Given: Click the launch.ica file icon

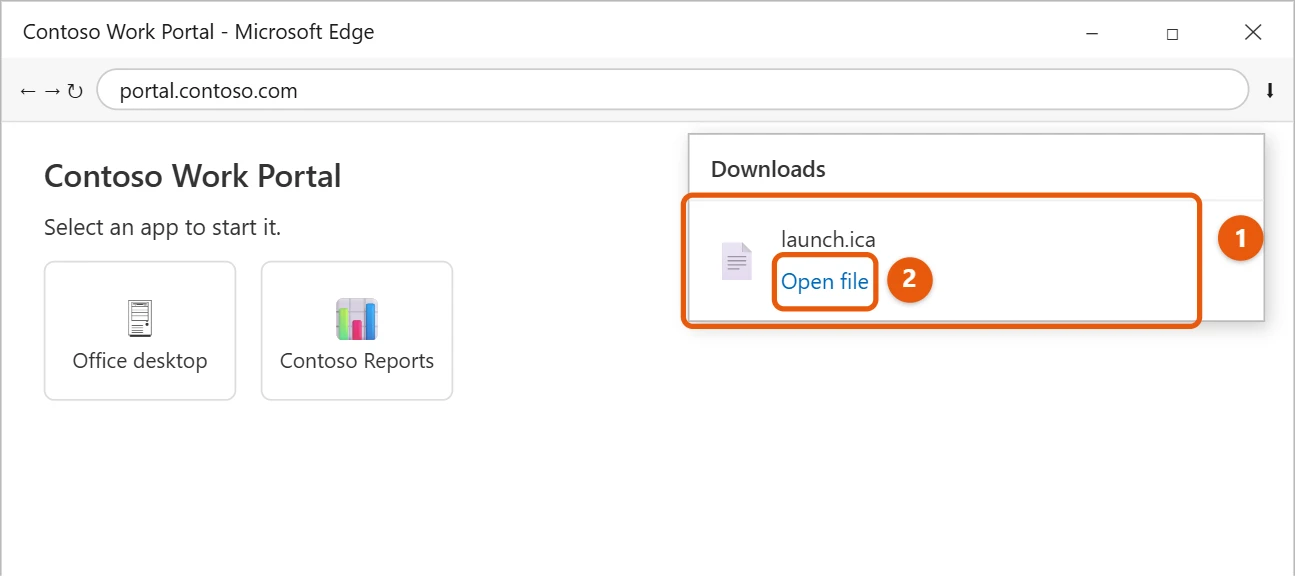Looking at the screenshot, I should click(x=736, y=262).
